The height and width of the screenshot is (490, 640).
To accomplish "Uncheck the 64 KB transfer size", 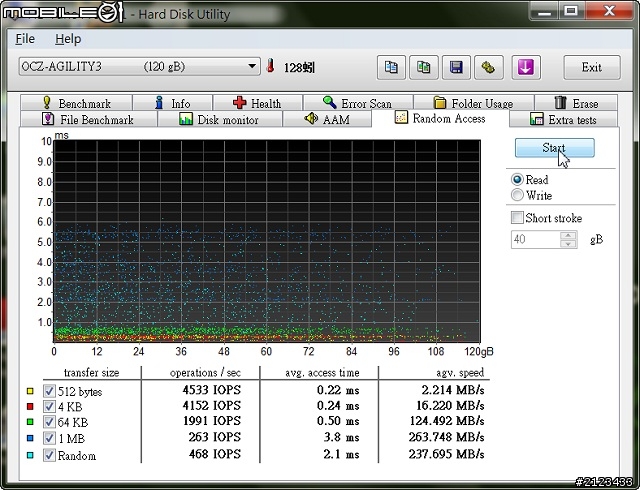I will tap(49, 422).
